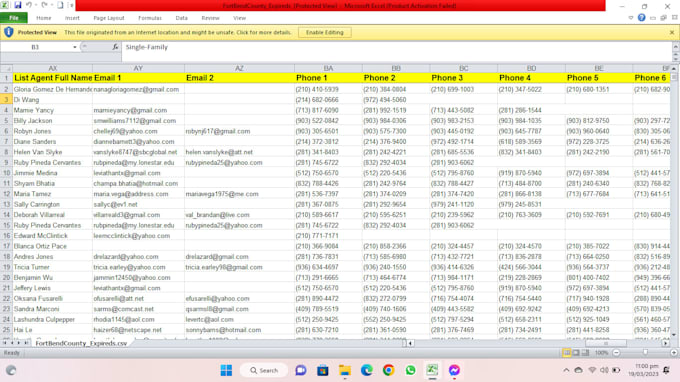
Task: Open Microsoft Store from taskbar
Action: point(323,370)
